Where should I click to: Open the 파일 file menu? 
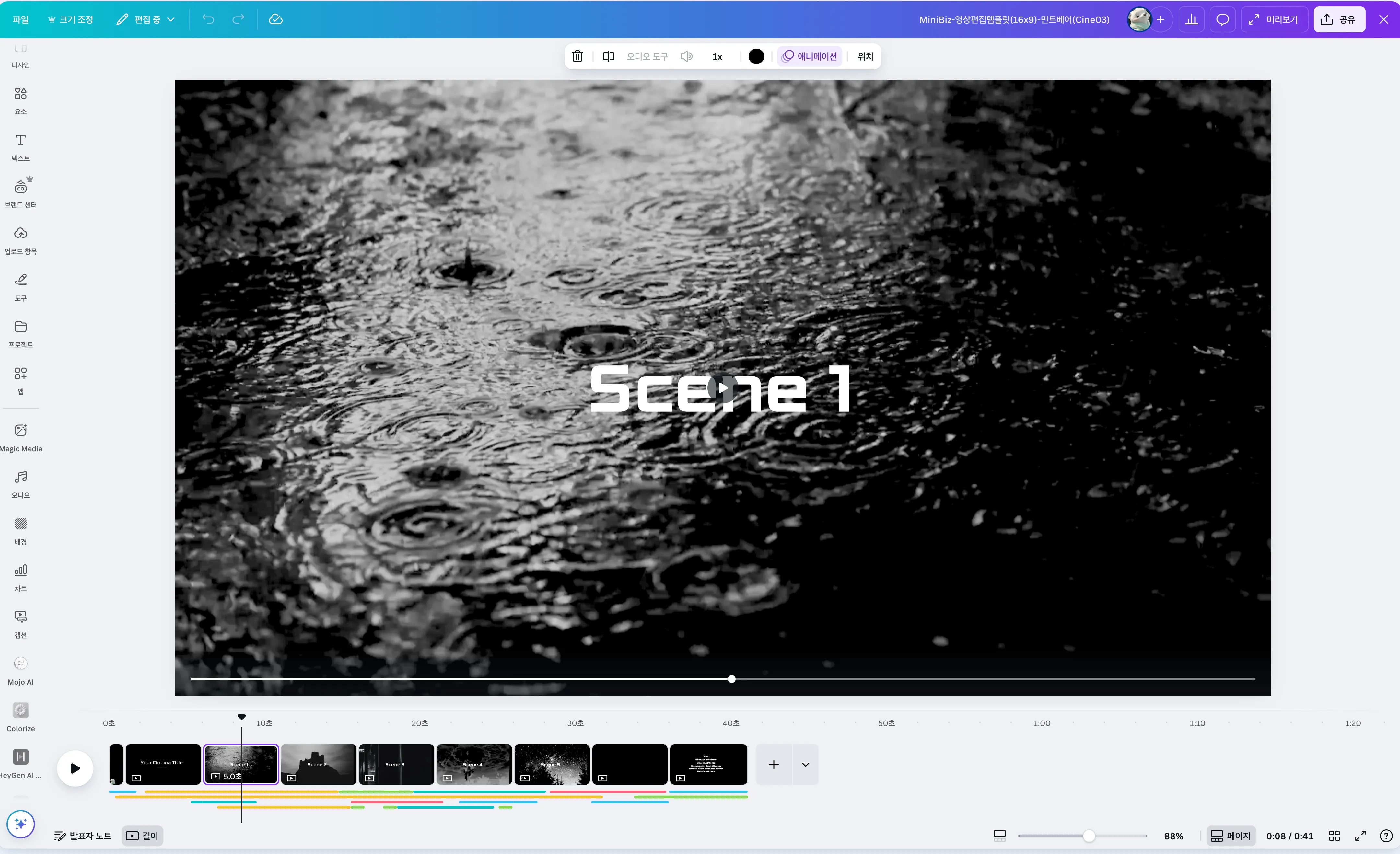(x=20, y=19)
